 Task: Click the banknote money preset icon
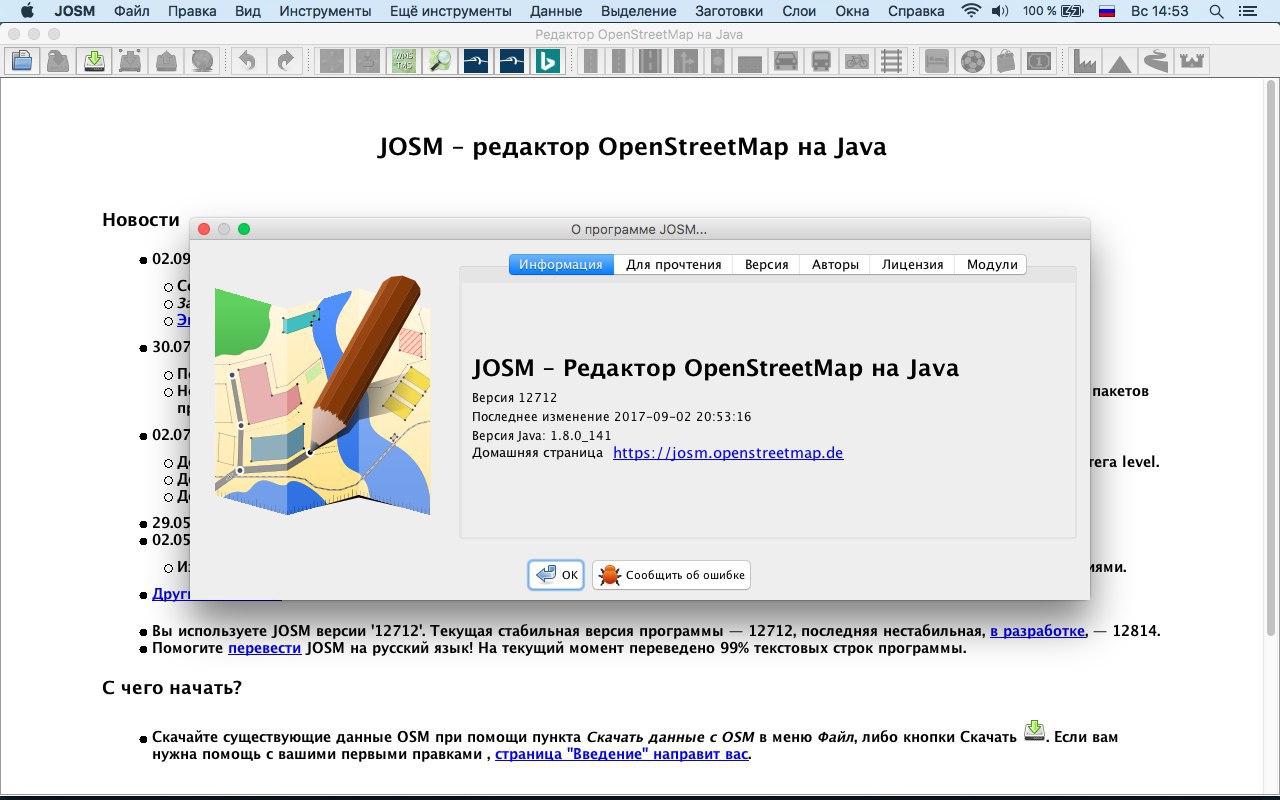tap(1040, 60)
